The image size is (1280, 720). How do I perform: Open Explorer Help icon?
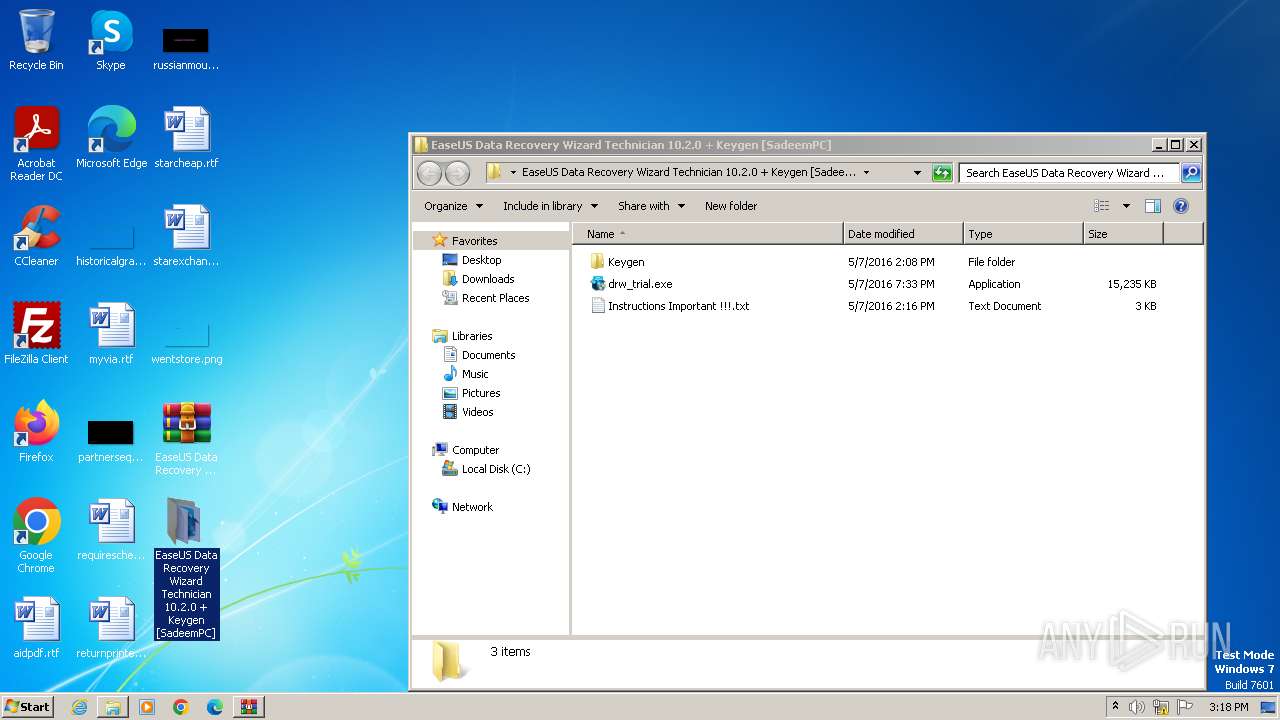[1180, 206]
